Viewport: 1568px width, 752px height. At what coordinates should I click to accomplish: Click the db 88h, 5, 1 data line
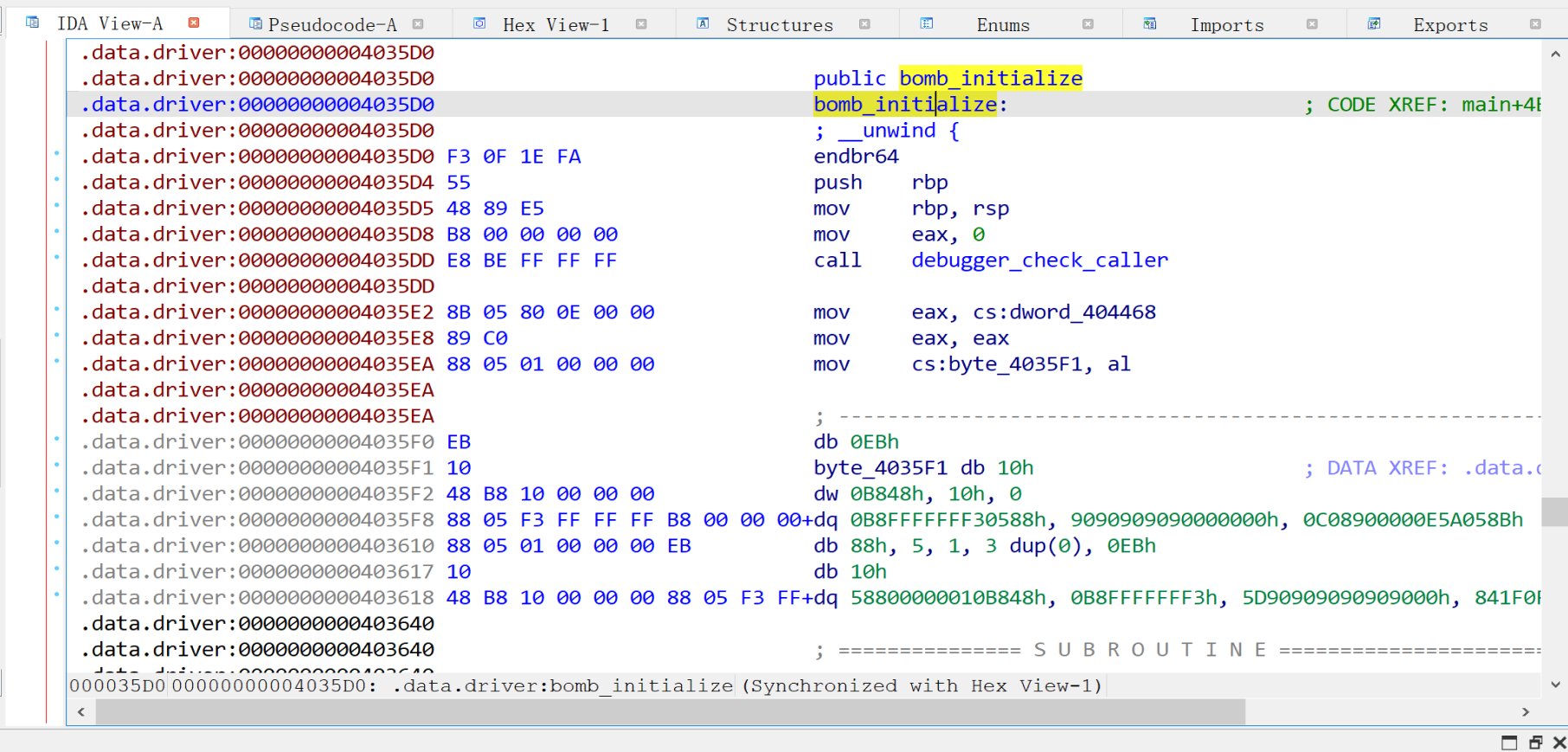click(x=985, y=546)
